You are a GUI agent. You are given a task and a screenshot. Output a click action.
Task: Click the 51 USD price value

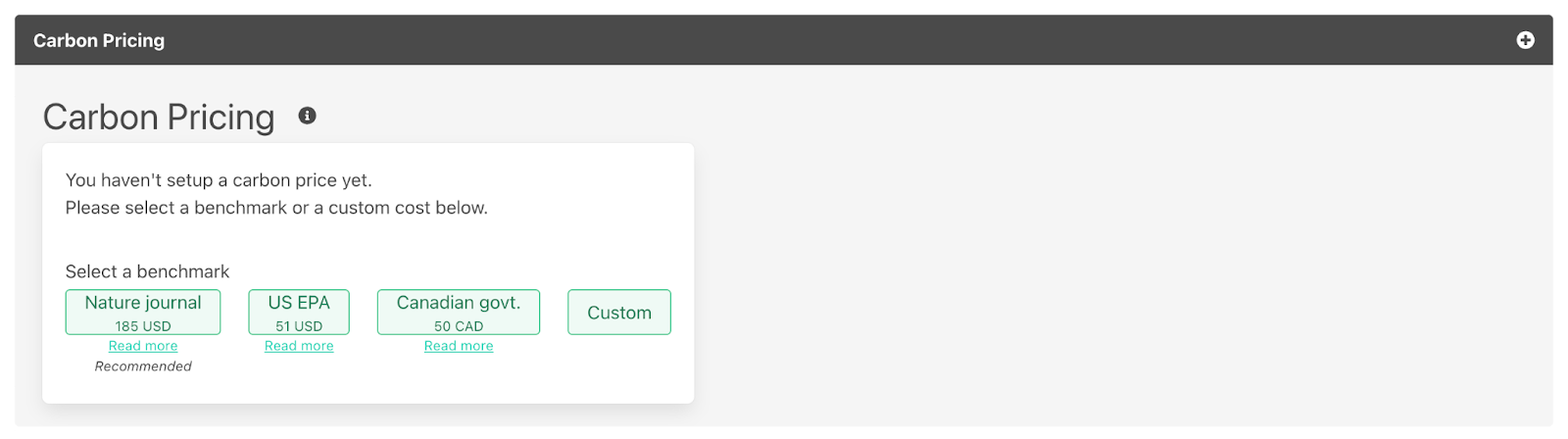299,326
